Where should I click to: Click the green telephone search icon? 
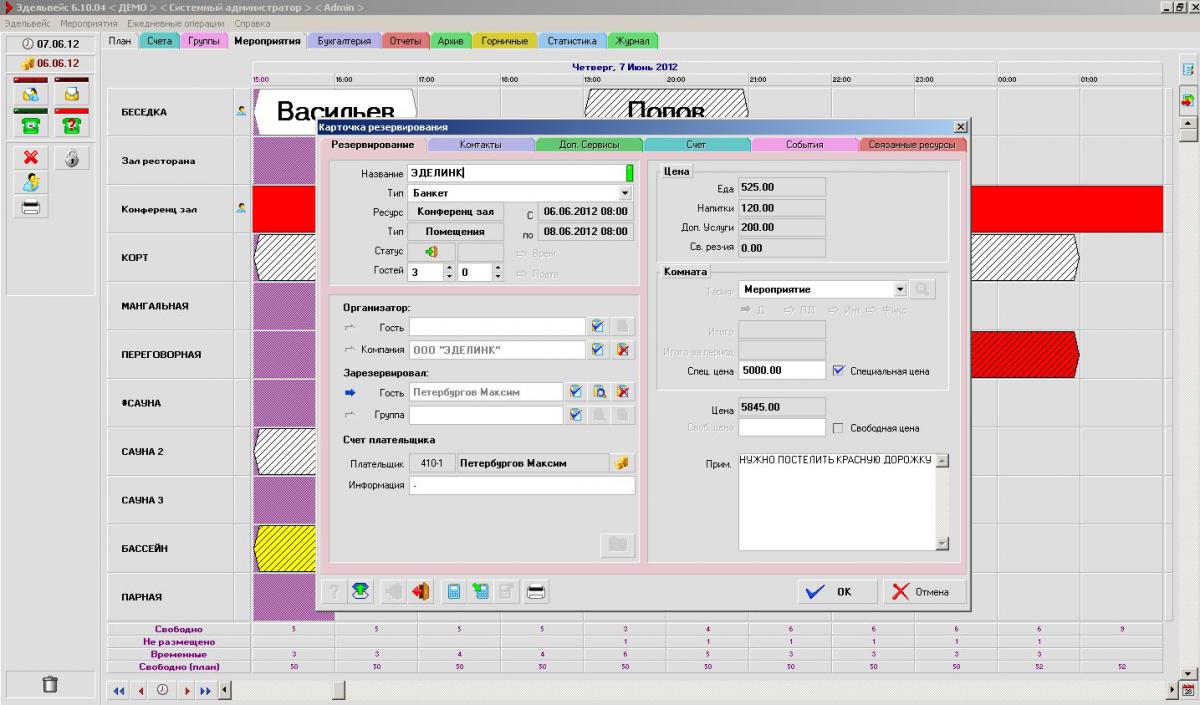click(x=31, y=124)
